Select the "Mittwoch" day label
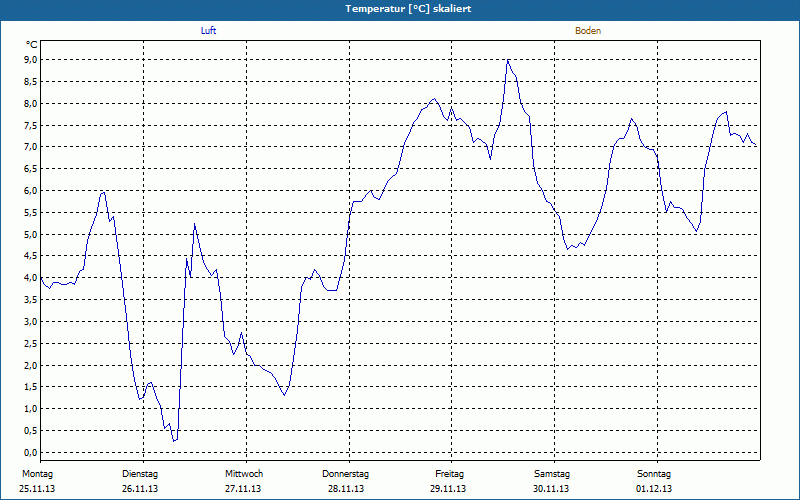Image resolution: width=800 pixels, height=500 pixels. click(244, 474)
